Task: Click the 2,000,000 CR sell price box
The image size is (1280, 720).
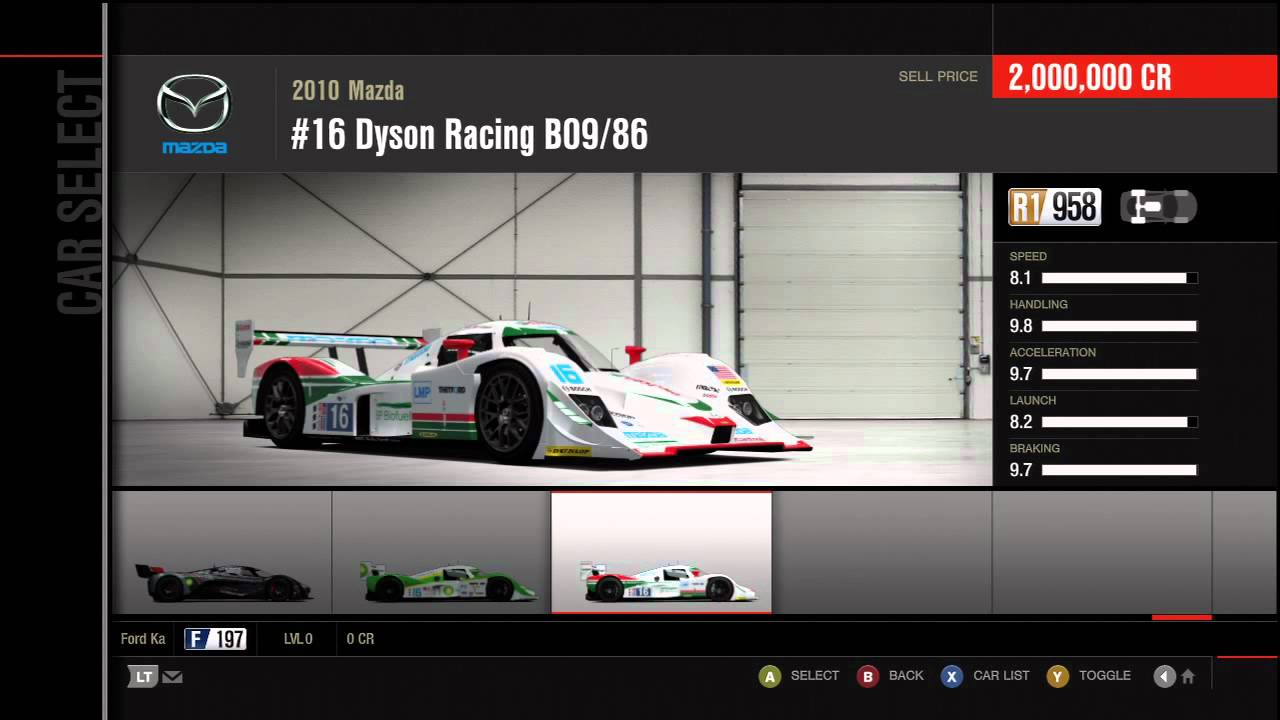Action: point(1136,77)
